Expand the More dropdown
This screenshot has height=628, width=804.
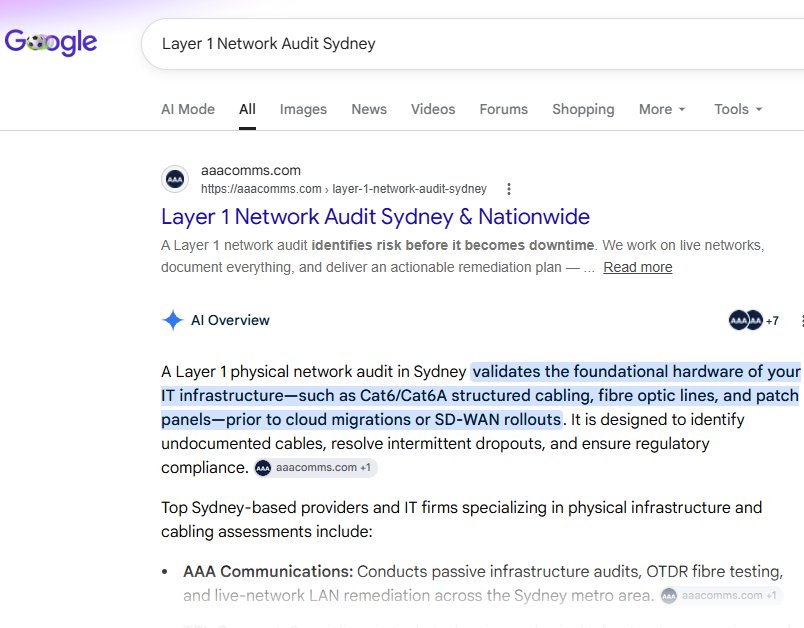click(x=662, y=109)
